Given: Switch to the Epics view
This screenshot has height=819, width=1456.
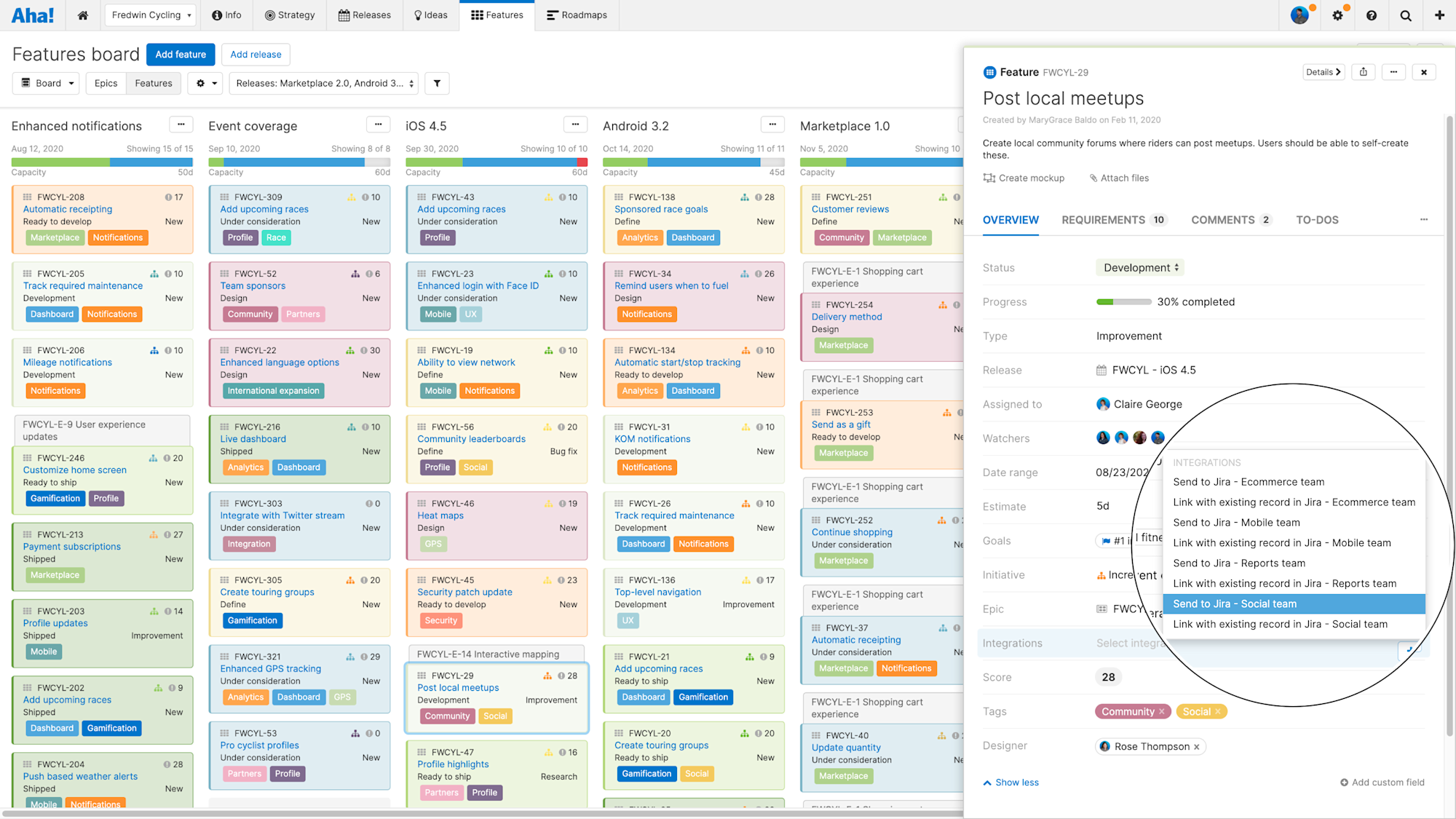Looking at the screenshot, I should (106, 83).
